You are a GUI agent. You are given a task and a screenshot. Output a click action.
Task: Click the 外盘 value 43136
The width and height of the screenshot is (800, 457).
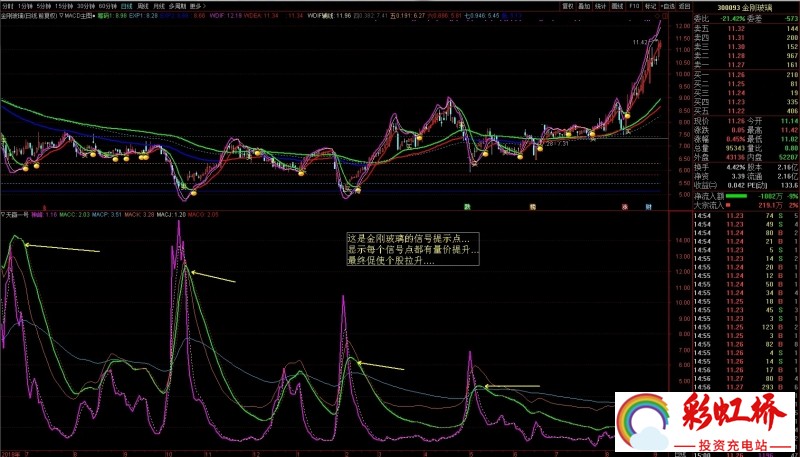click(735, 157)
